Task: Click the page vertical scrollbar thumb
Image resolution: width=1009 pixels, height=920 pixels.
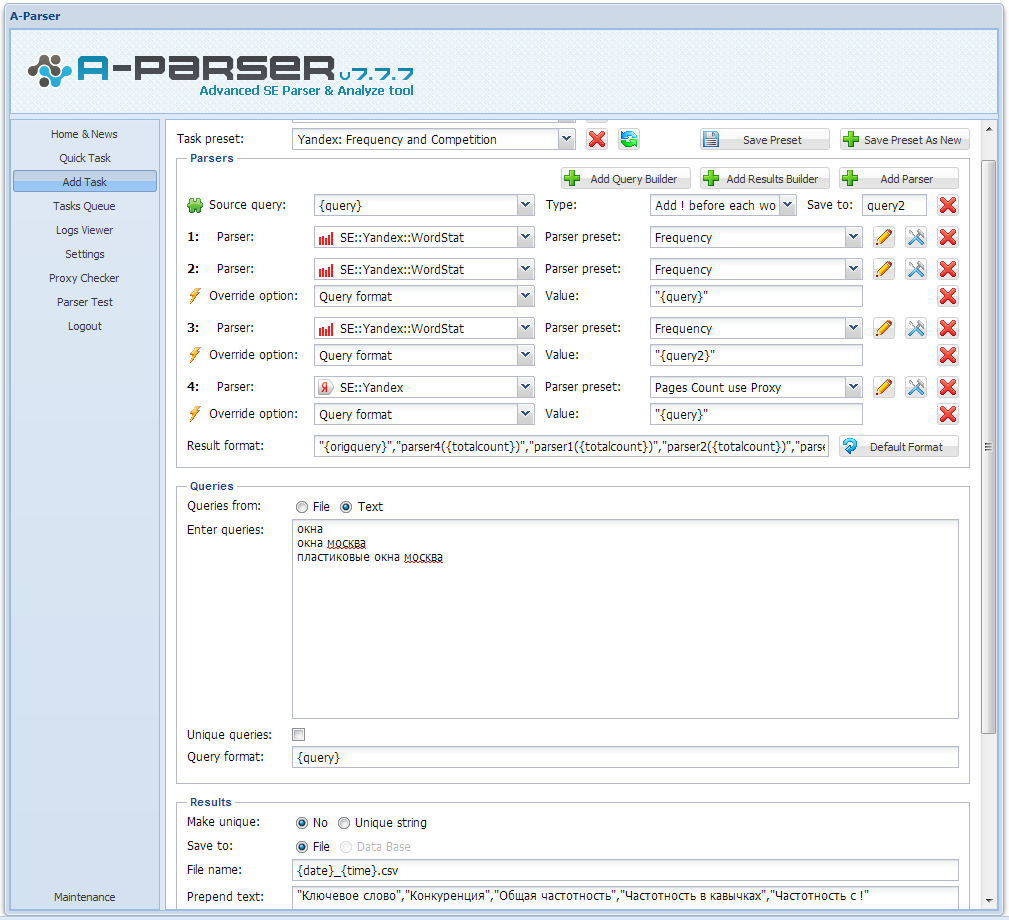Action: pos(988,446)
